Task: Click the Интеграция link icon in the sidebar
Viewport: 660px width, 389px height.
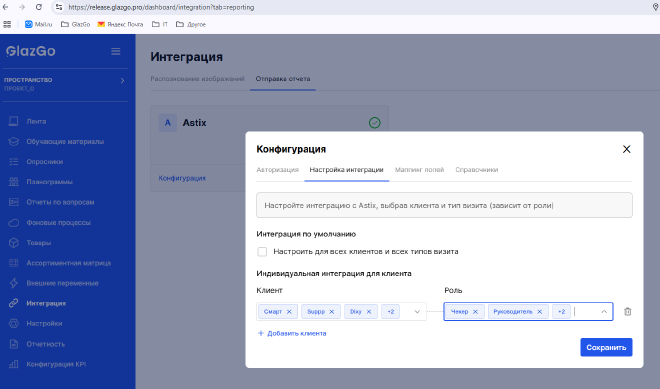Action: pos(13,303)
